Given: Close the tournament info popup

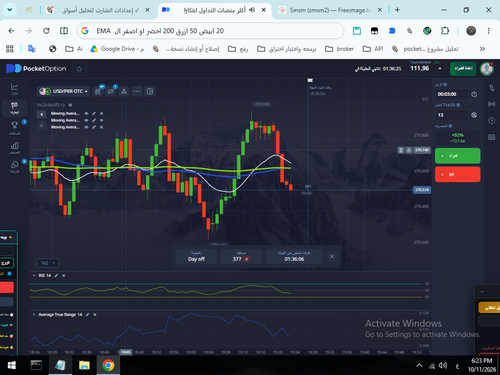Looking at the screenshot, I should click(x=332, y=256).
